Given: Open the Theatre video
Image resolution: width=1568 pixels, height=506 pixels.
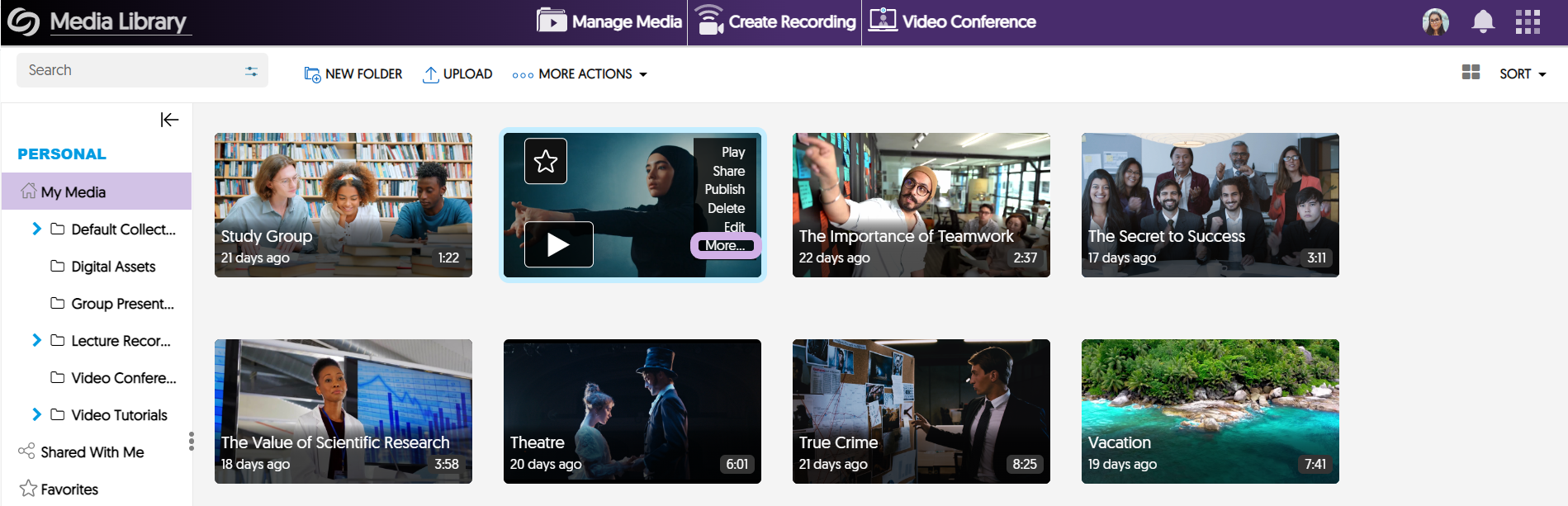Looking at the screenshot, I should (x=632, y=411).
